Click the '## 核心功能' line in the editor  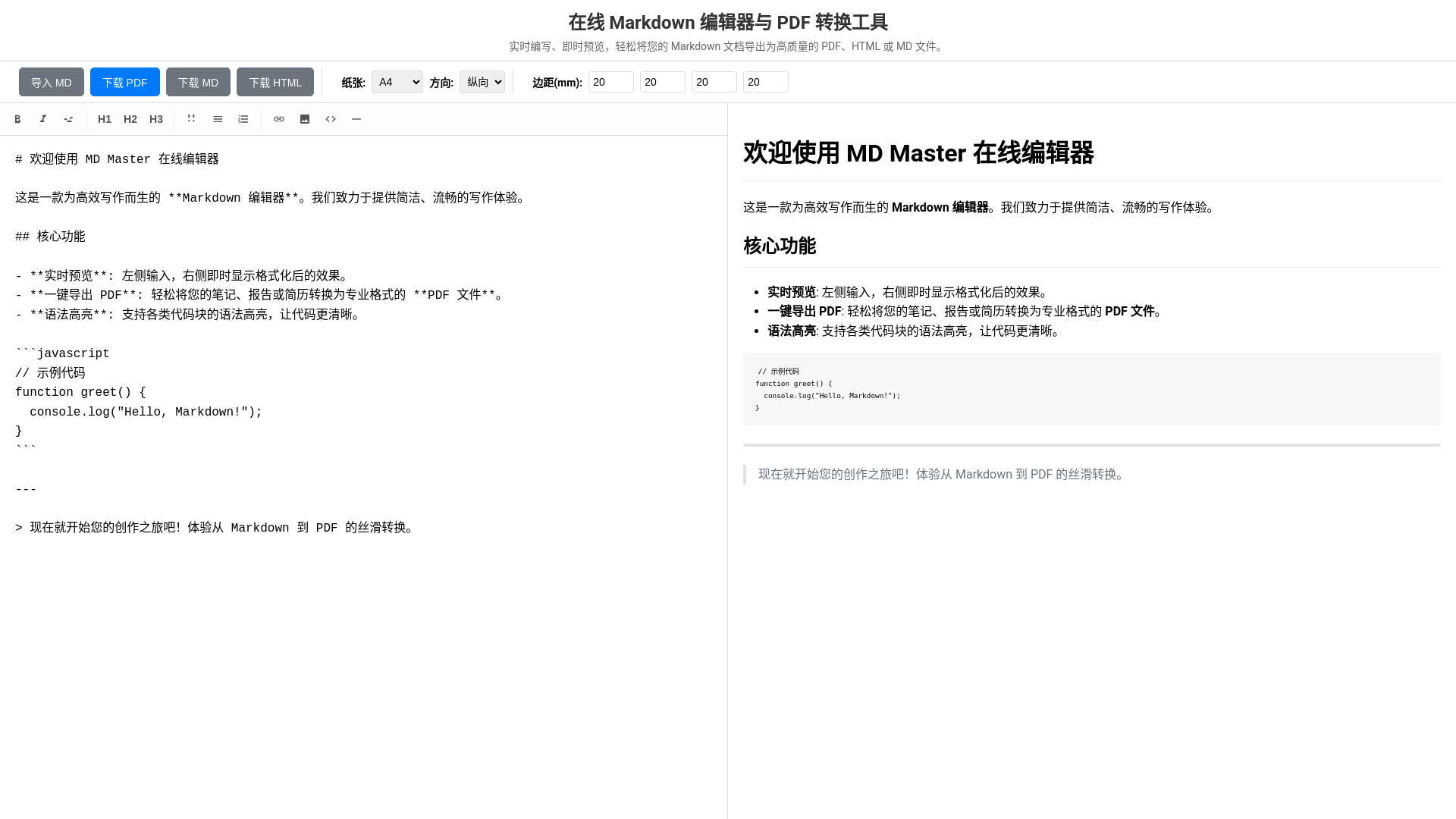[x=50, y=237]
